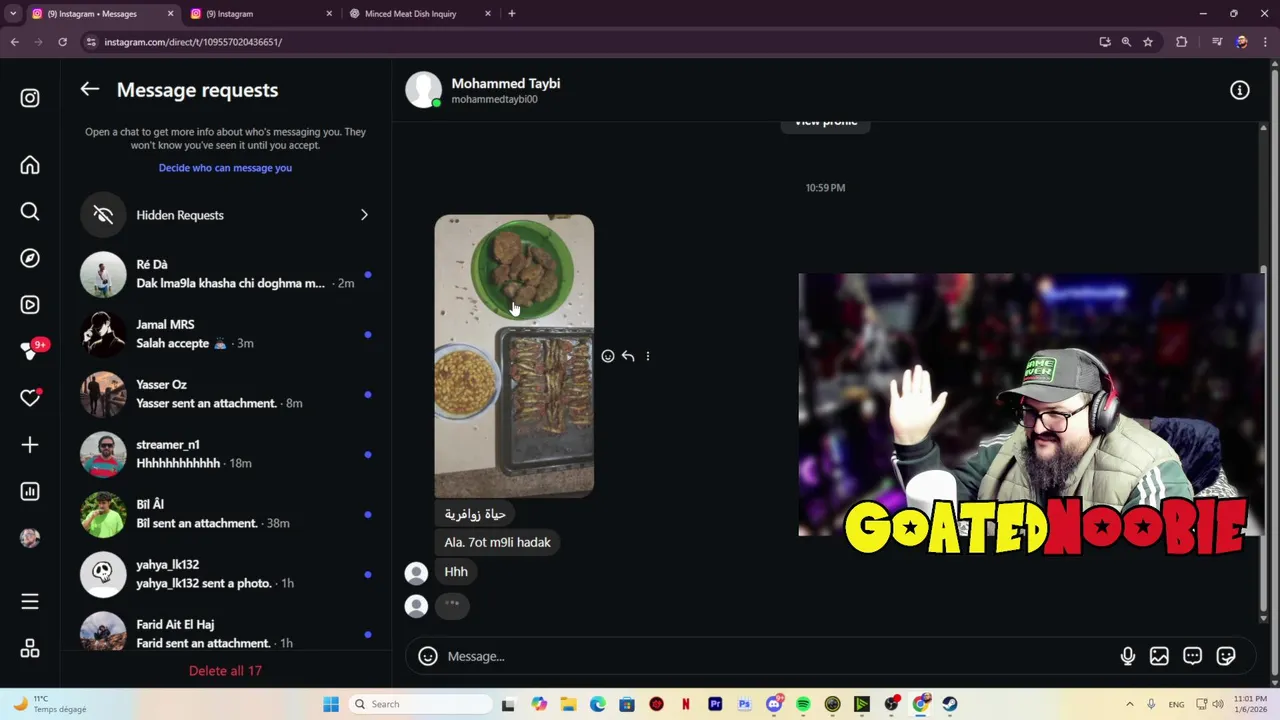This screenshot has height=720, width=1280.
Task: Click Delete all 17 requests
Action: coord(225,671)
